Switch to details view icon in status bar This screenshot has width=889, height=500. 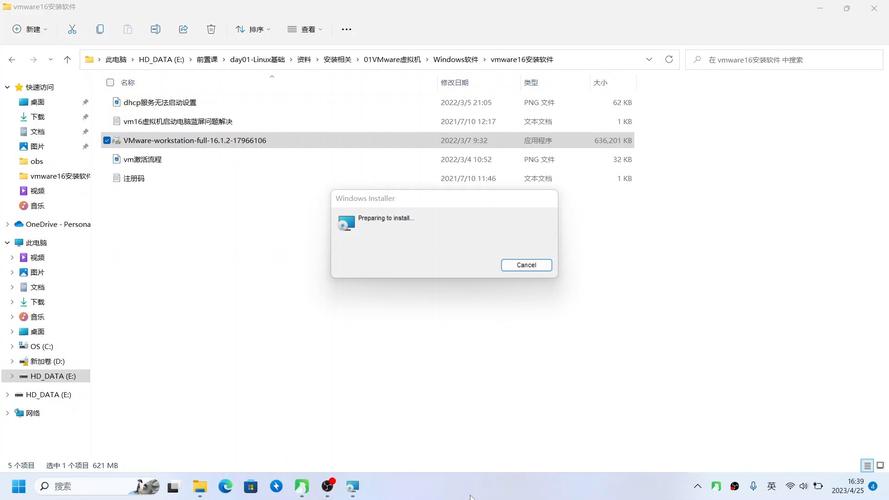(x=867, y=465)
